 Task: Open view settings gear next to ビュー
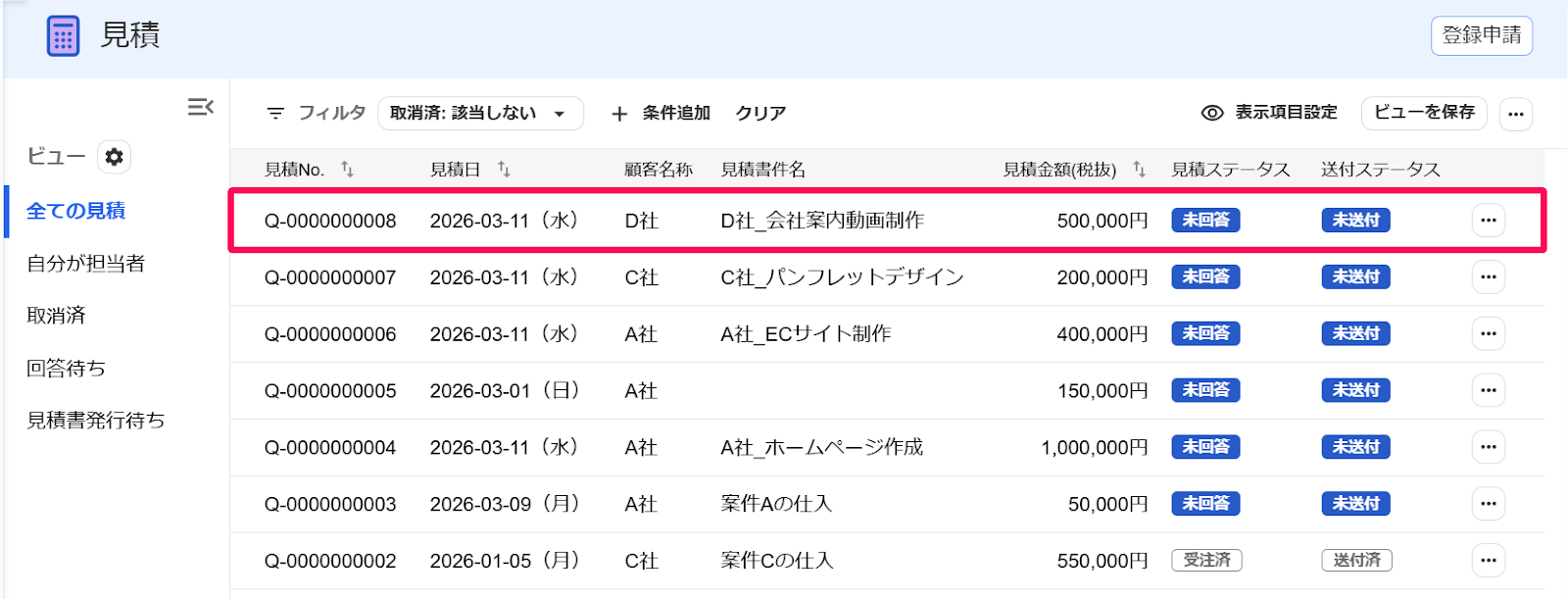[x=114, y=157]
